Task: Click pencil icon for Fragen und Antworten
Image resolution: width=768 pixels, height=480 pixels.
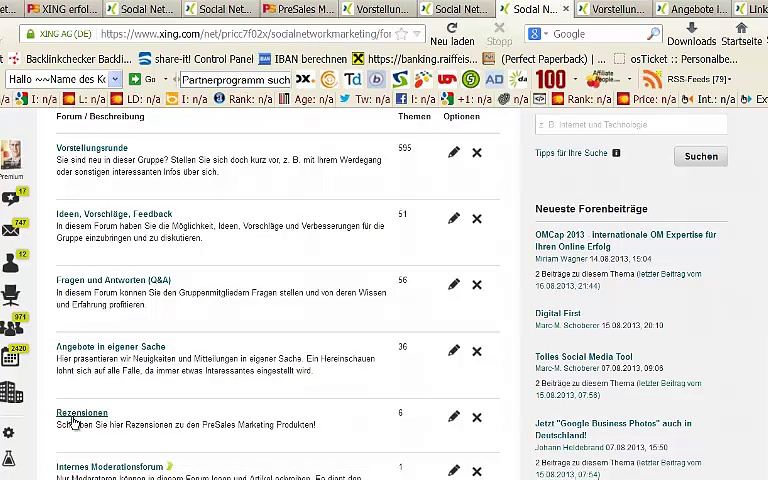Action: [454, 284]
